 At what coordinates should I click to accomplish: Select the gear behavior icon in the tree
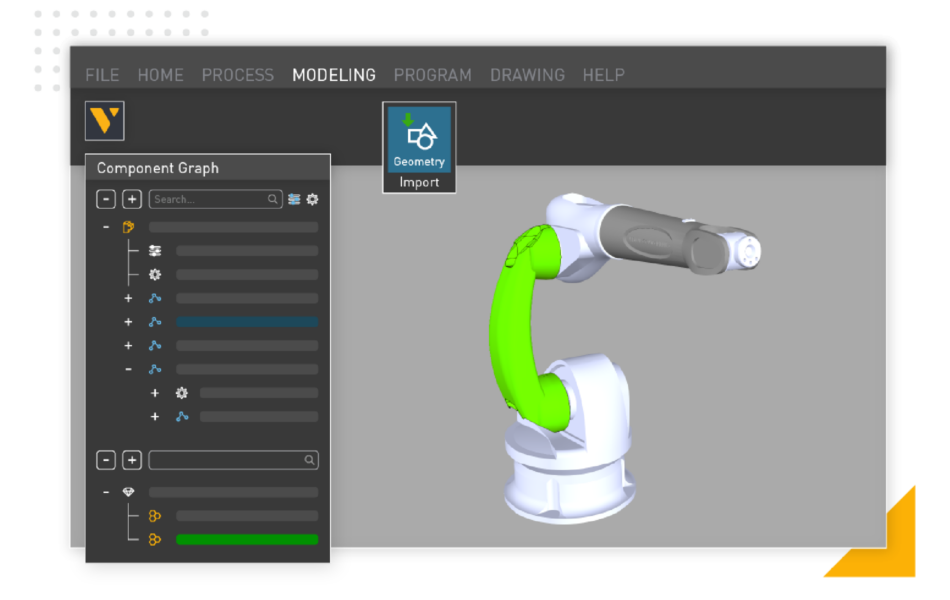pyautogui.click(x=154, y=274)
